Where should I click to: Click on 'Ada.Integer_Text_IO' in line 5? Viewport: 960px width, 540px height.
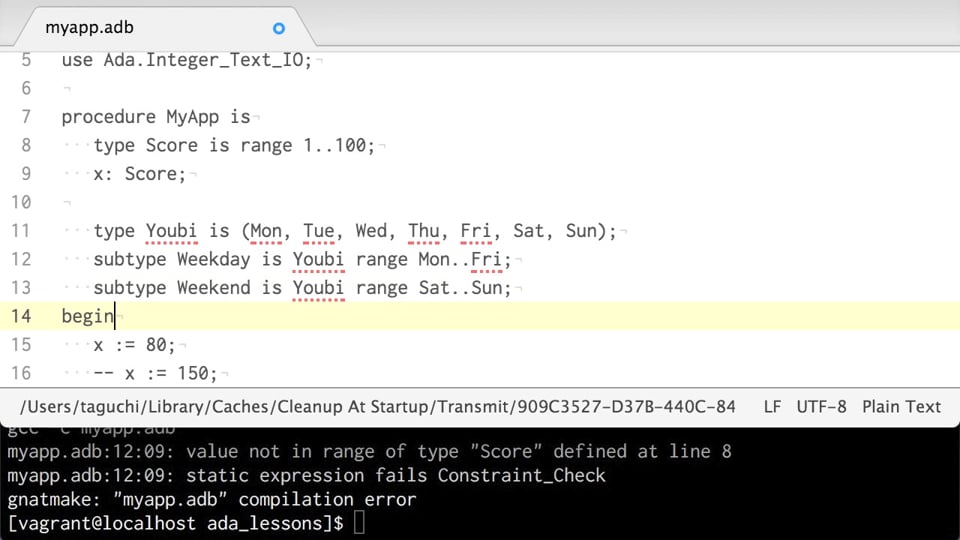[x=203, y=60]
